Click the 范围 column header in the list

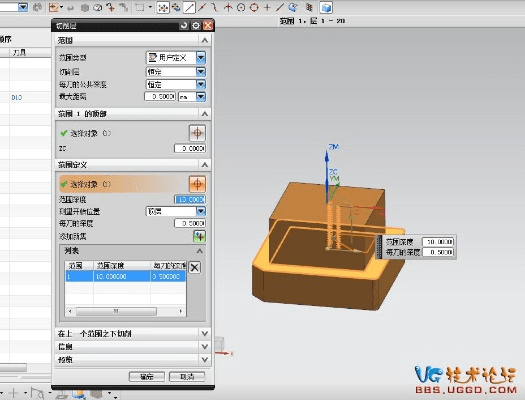pyautogui.click(x=79, y=266)
